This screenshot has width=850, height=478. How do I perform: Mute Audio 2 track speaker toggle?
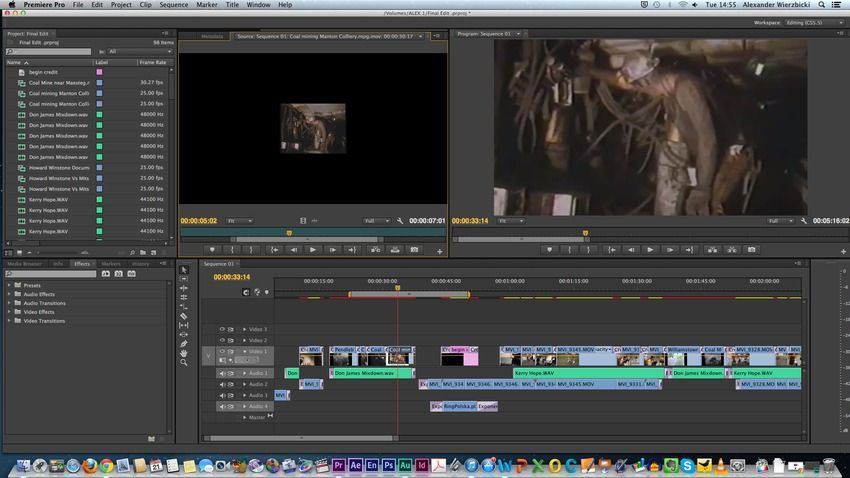pyautogui.click(x=223, y=384)
